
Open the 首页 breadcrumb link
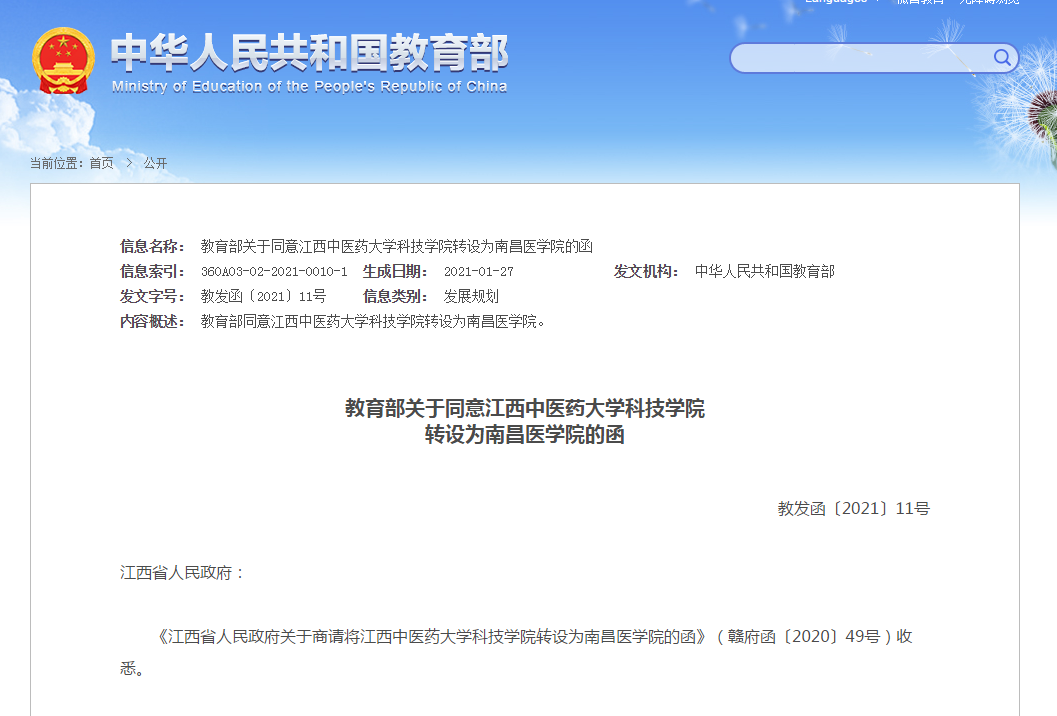pos(101,163)
